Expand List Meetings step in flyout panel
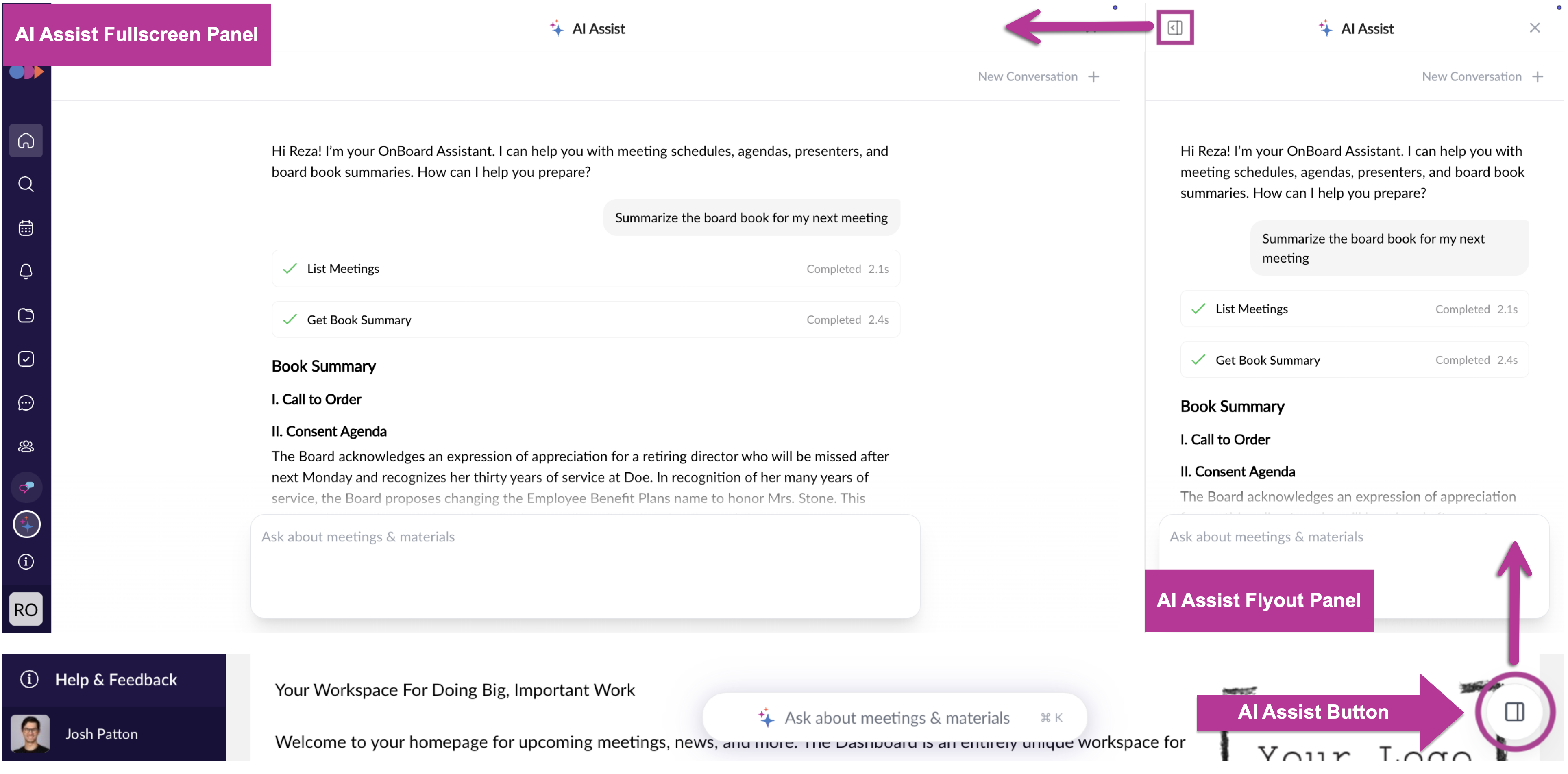The image size is (1568, 774). click(1355, 309)
